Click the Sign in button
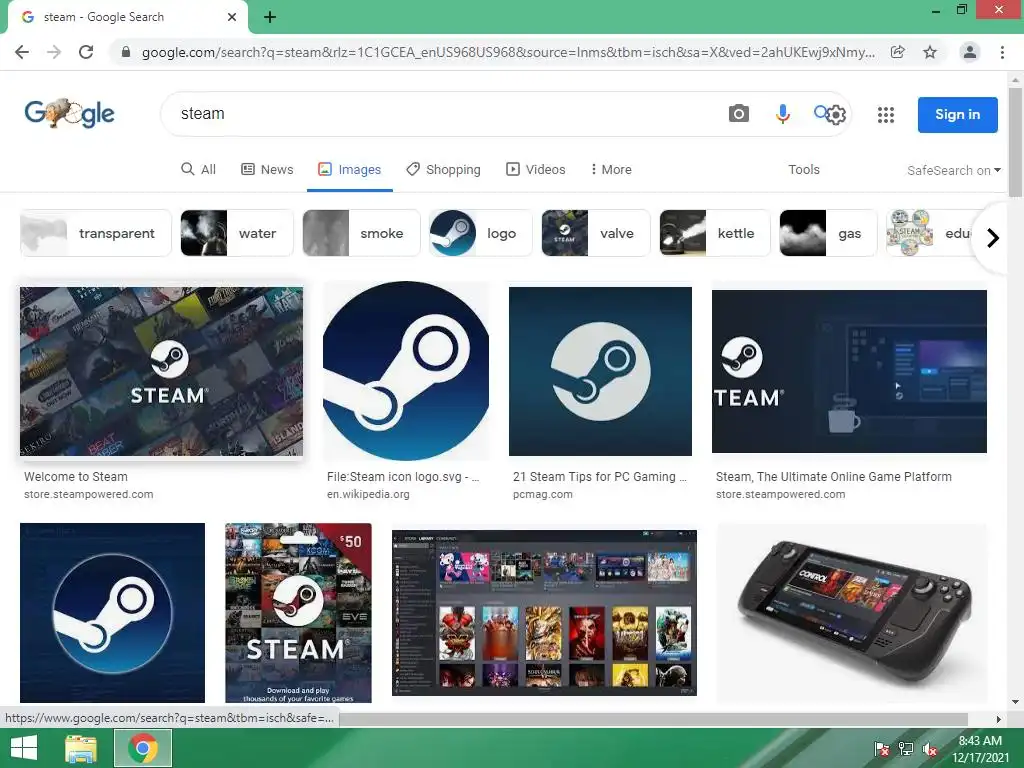The width and height of the screenshot is (1024, 768). tap(957, 115)
